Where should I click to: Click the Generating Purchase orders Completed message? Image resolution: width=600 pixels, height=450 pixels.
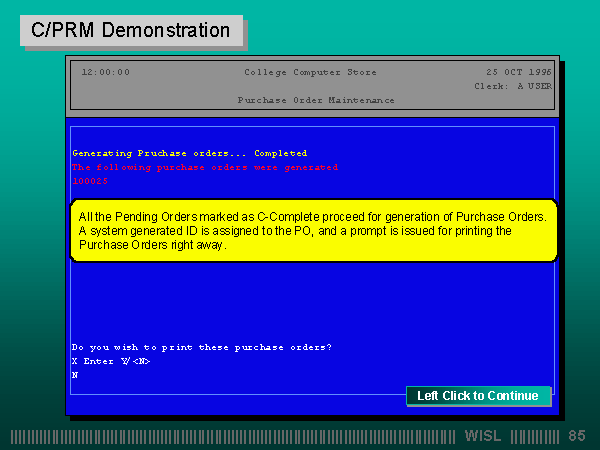[189, 153]
